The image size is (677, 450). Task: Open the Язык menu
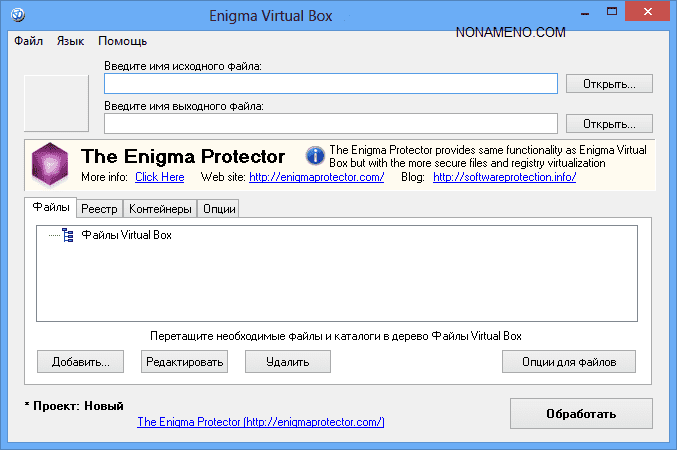(x=70, y=41)
